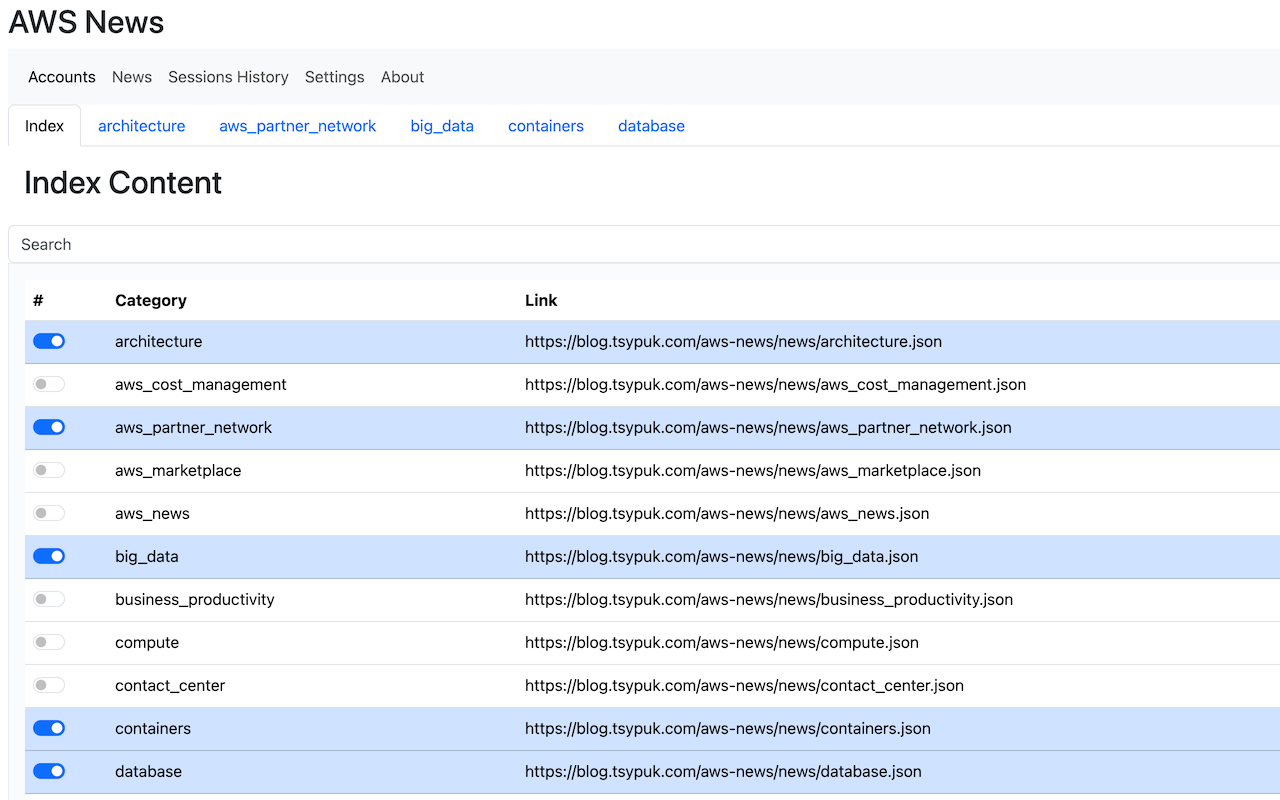Open the Sessions History menu

228,77
